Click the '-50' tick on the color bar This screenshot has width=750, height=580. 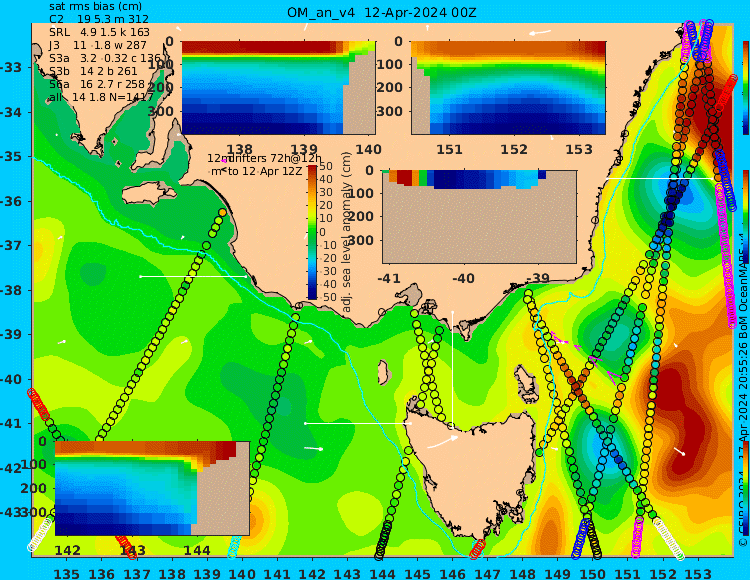tap(329, 297)
